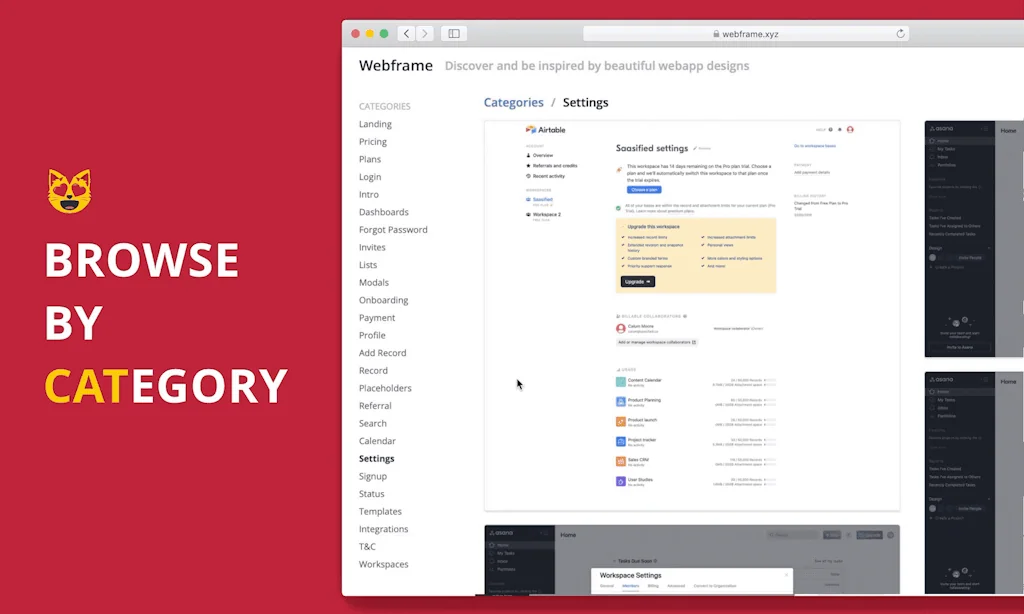
Task: Open the Forgot Password category
Action: coord(393,230)
